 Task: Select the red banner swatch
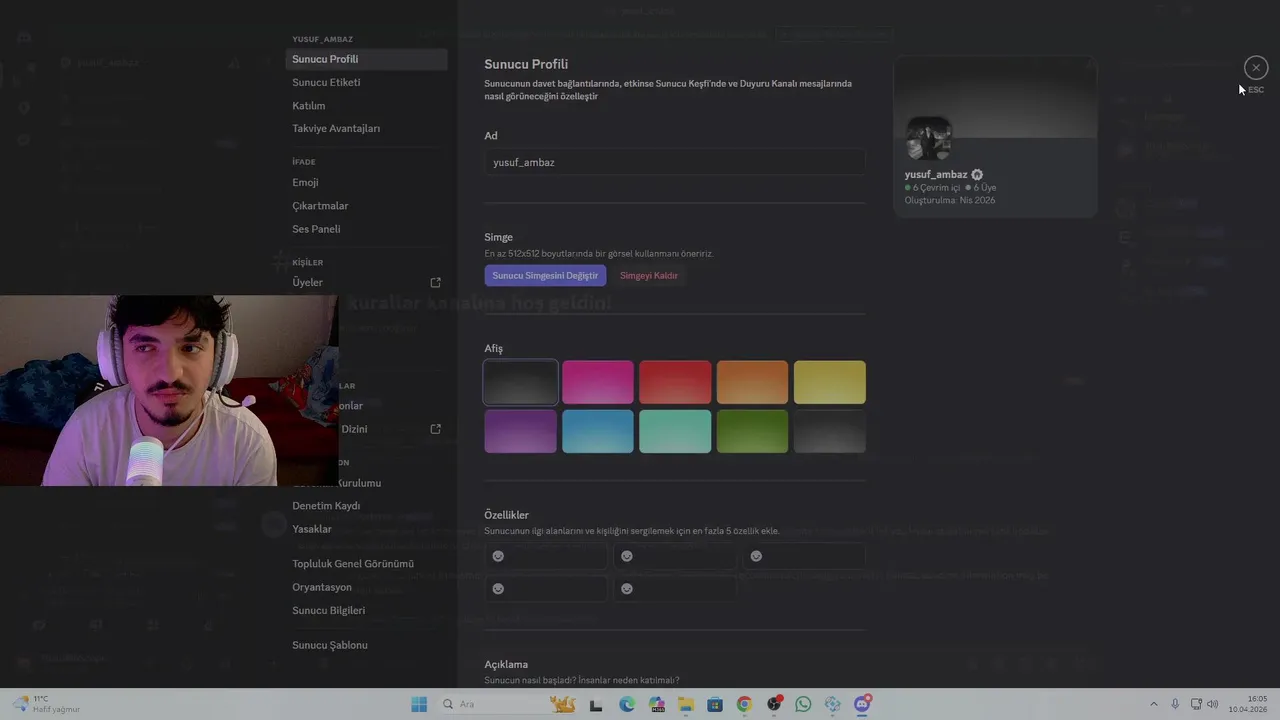click(675, 382)
